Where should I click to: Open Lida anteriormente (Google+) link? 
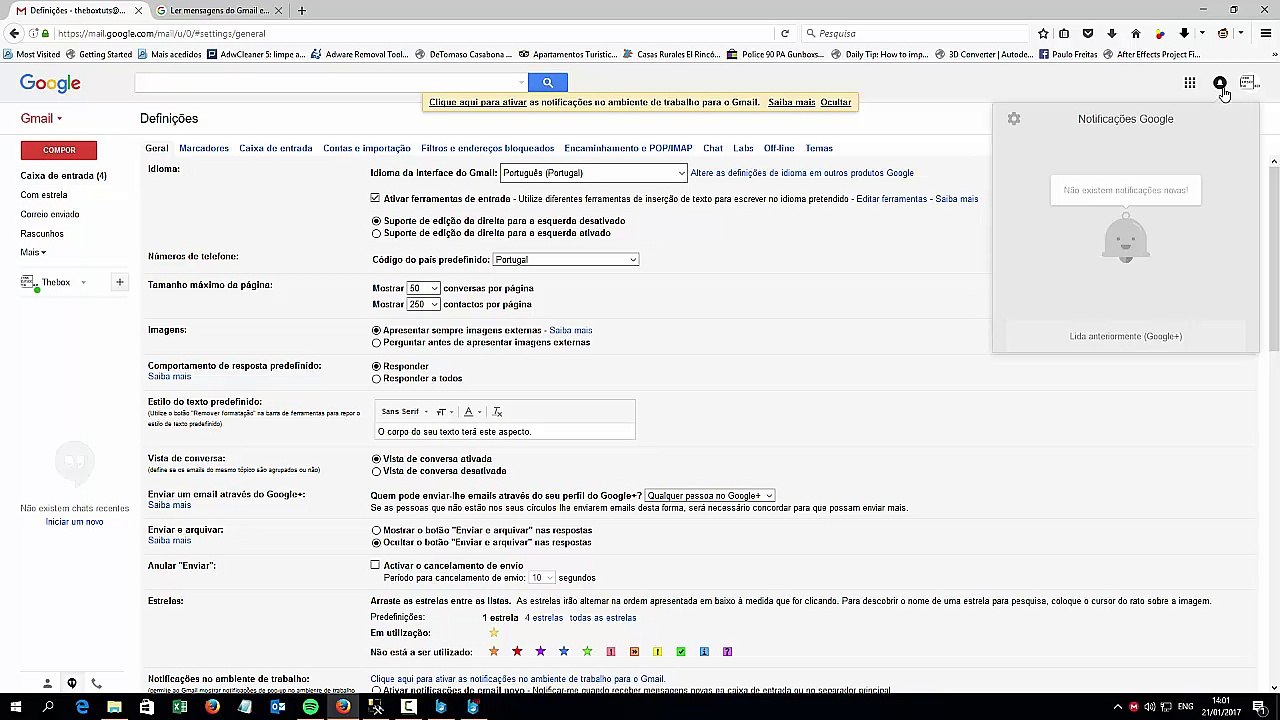point(1125,337)
